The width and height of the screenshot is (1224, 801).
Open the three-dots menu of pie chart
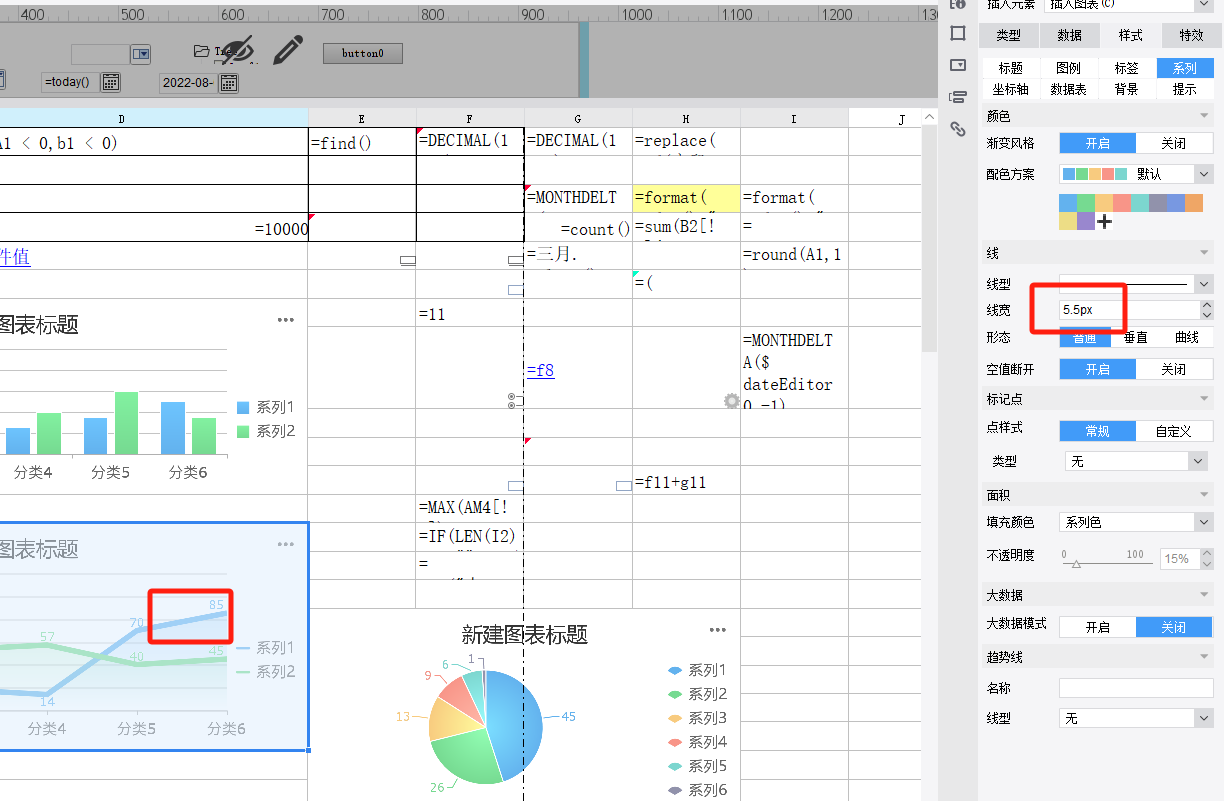coord(717,630)
